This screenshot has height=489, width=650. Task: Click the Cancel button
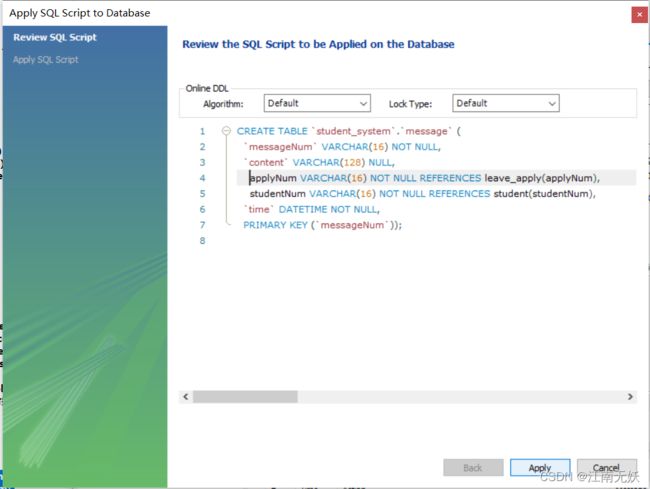(x=606, y=468)
